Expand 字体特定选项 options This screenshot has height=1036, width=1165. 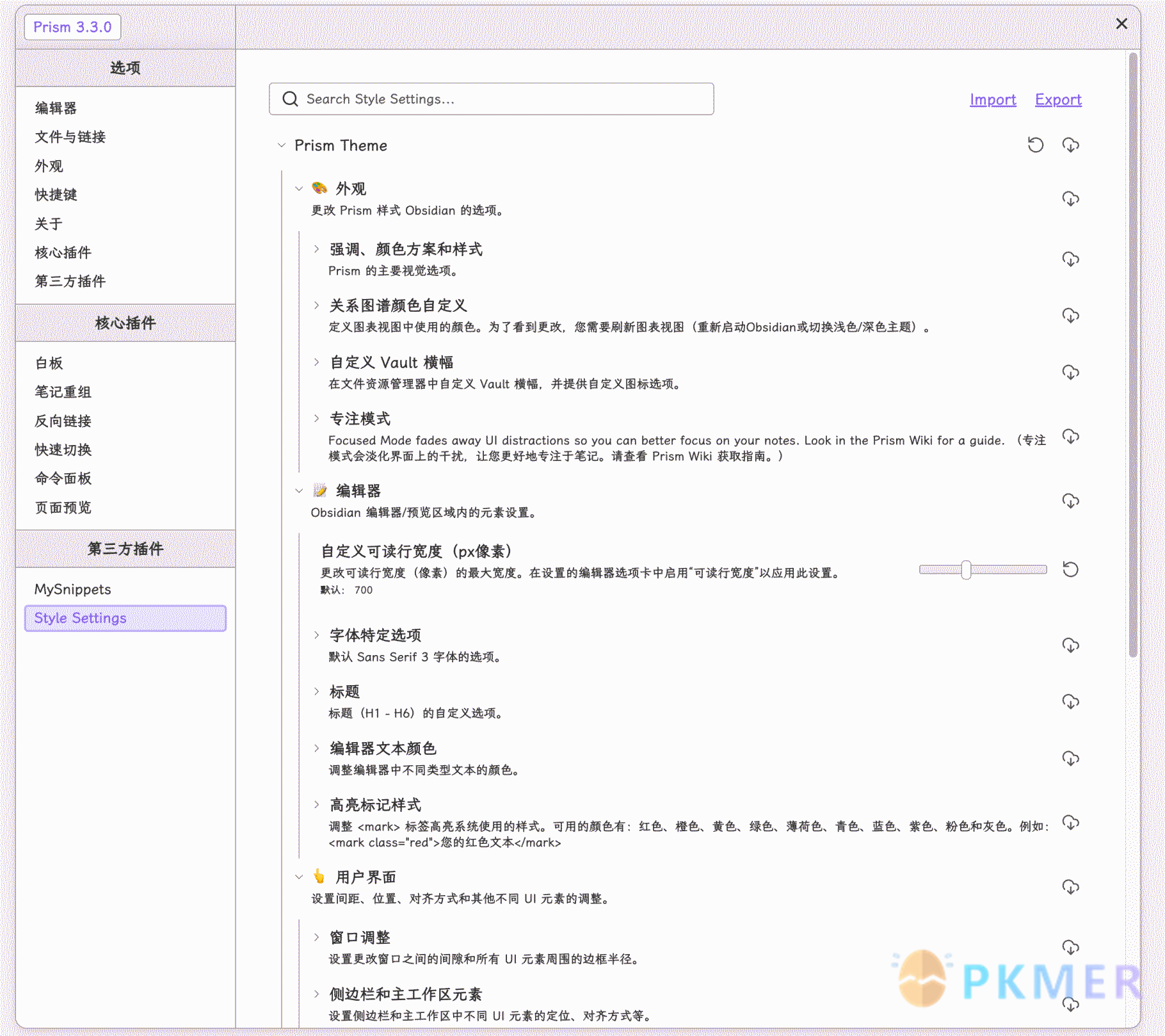316,635
